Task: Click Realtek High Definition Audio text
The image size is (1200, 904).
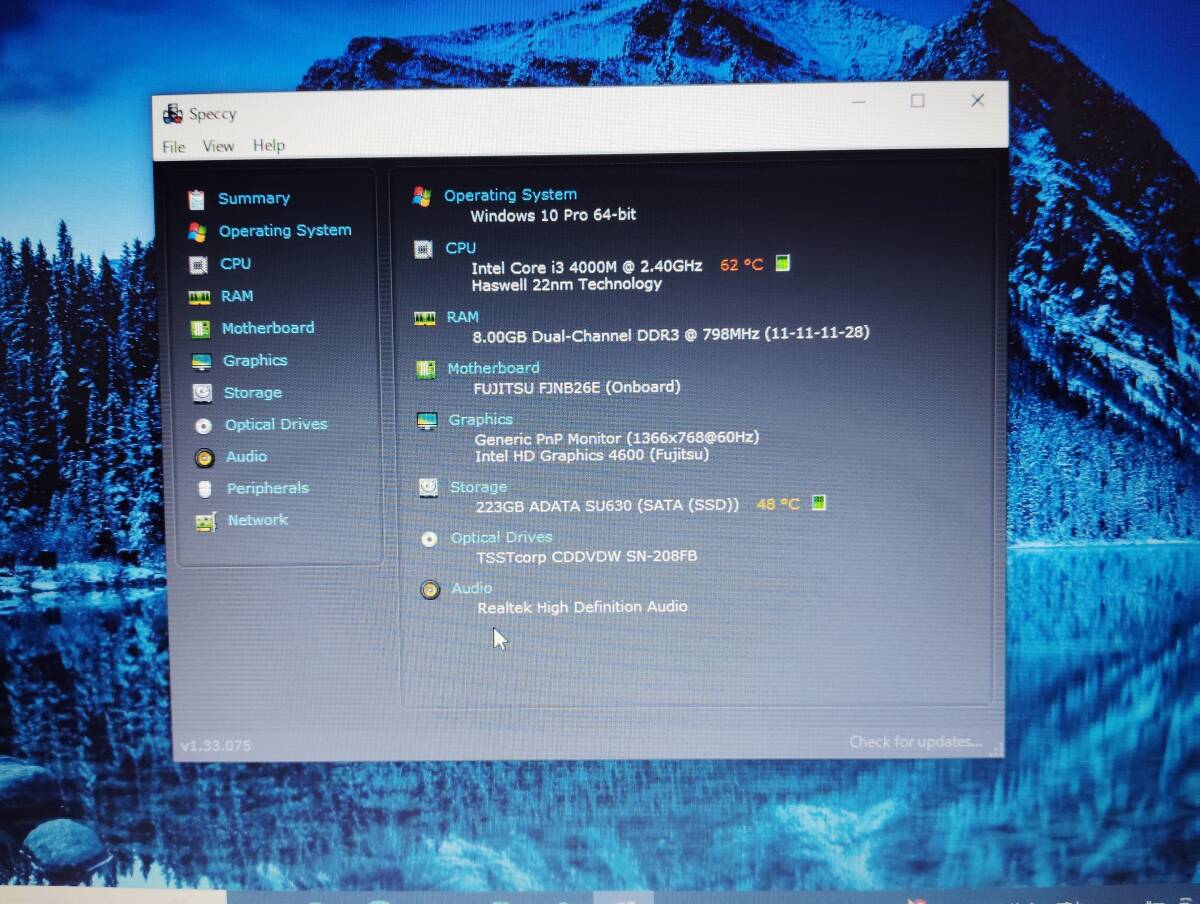Action: (x=582, y=607)
